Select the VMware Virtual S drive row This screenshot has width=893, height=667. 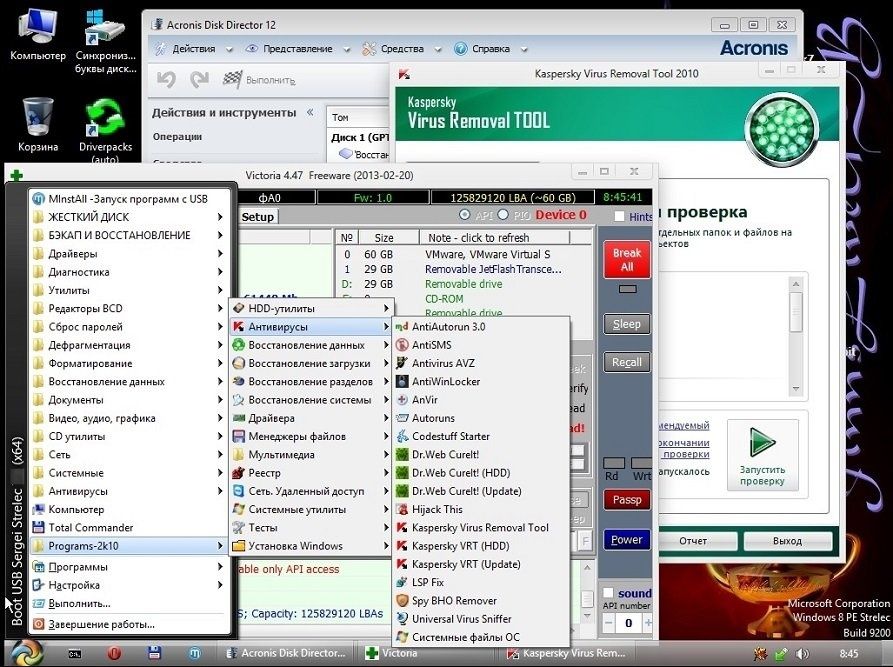point(463,254)
